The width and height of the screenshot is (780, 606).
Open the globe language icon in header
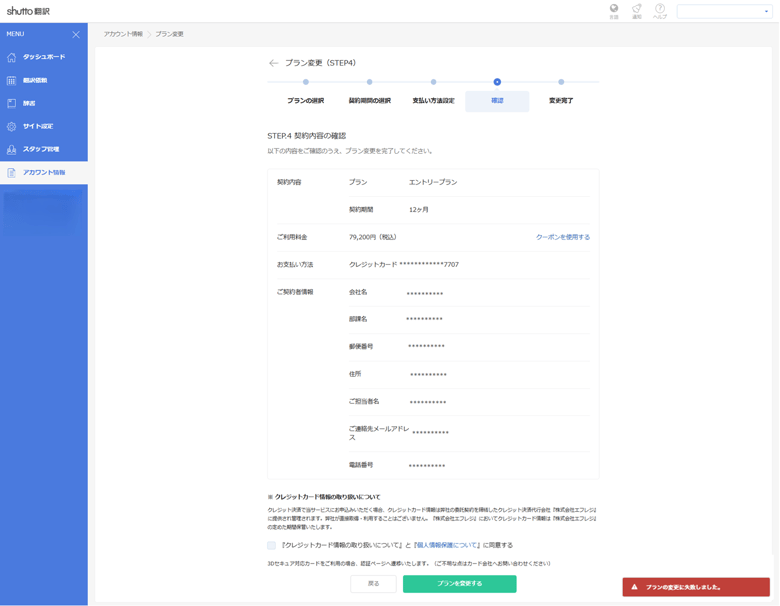tap(614, 8)
